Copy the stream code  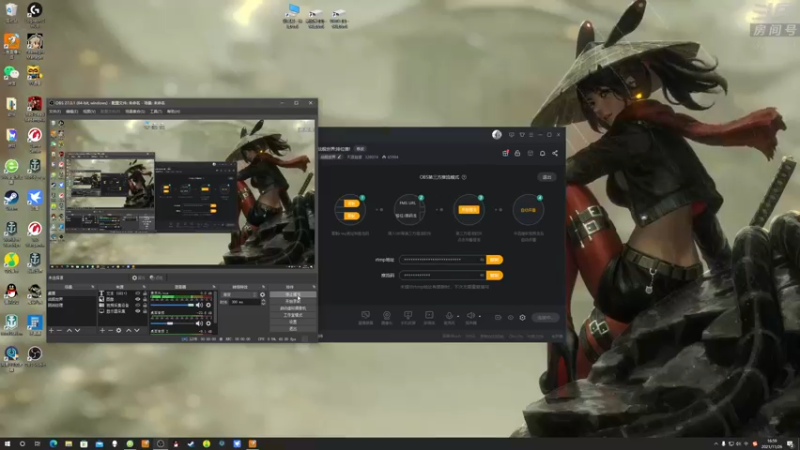point(494,275)
